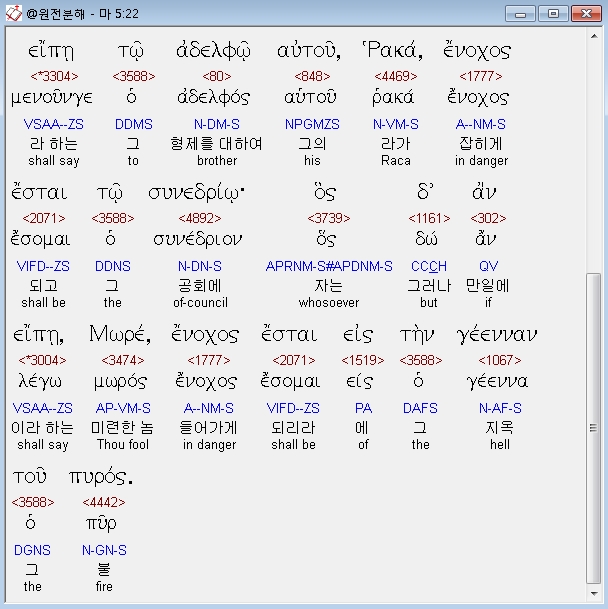Click Strong's number <*3304>
The width and height of the screenshot is (608, 609).
pos(54,77)
